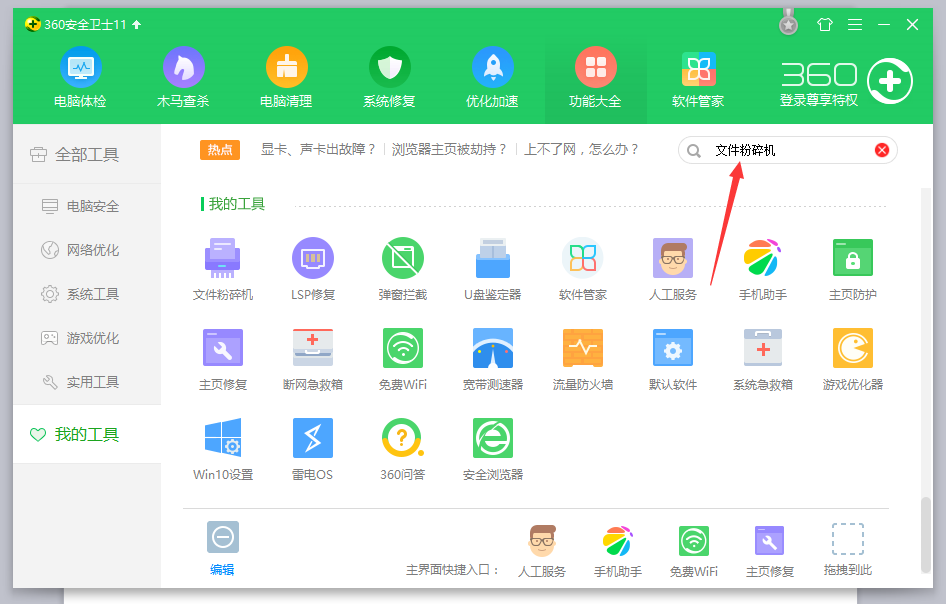946x604 pixels.
Task: Open the 默认软件 default software tool
Action: pos(672,360)
